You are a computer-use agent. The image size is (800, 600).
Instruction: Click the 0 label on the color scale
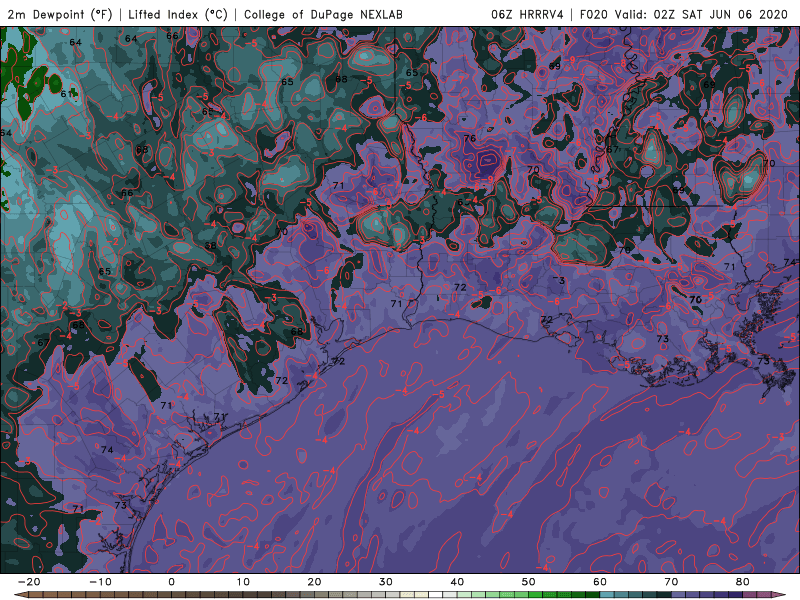click(171, 582)
